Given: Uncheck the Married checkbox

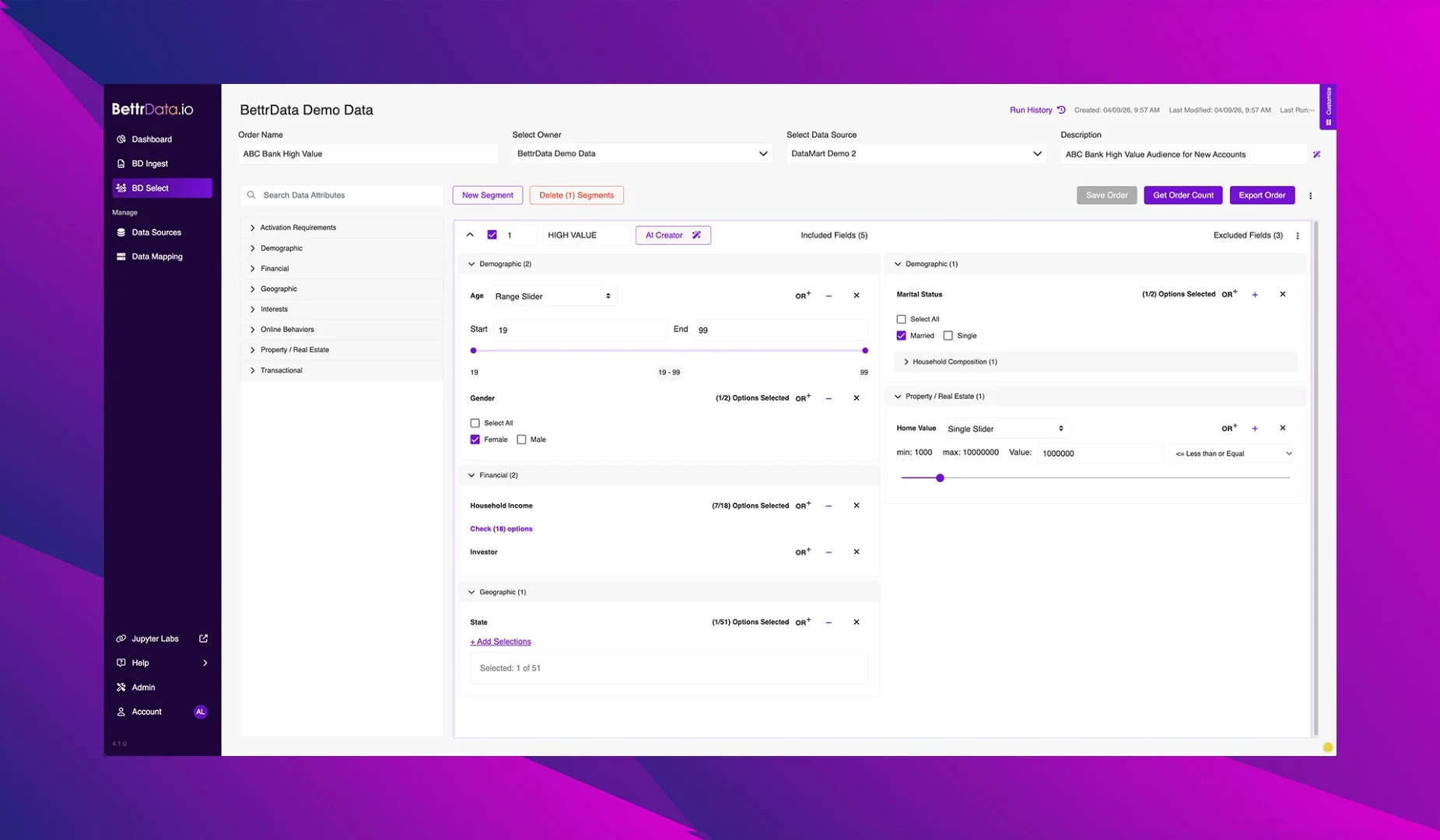Looking at the screenshot, I should [901, 336].
